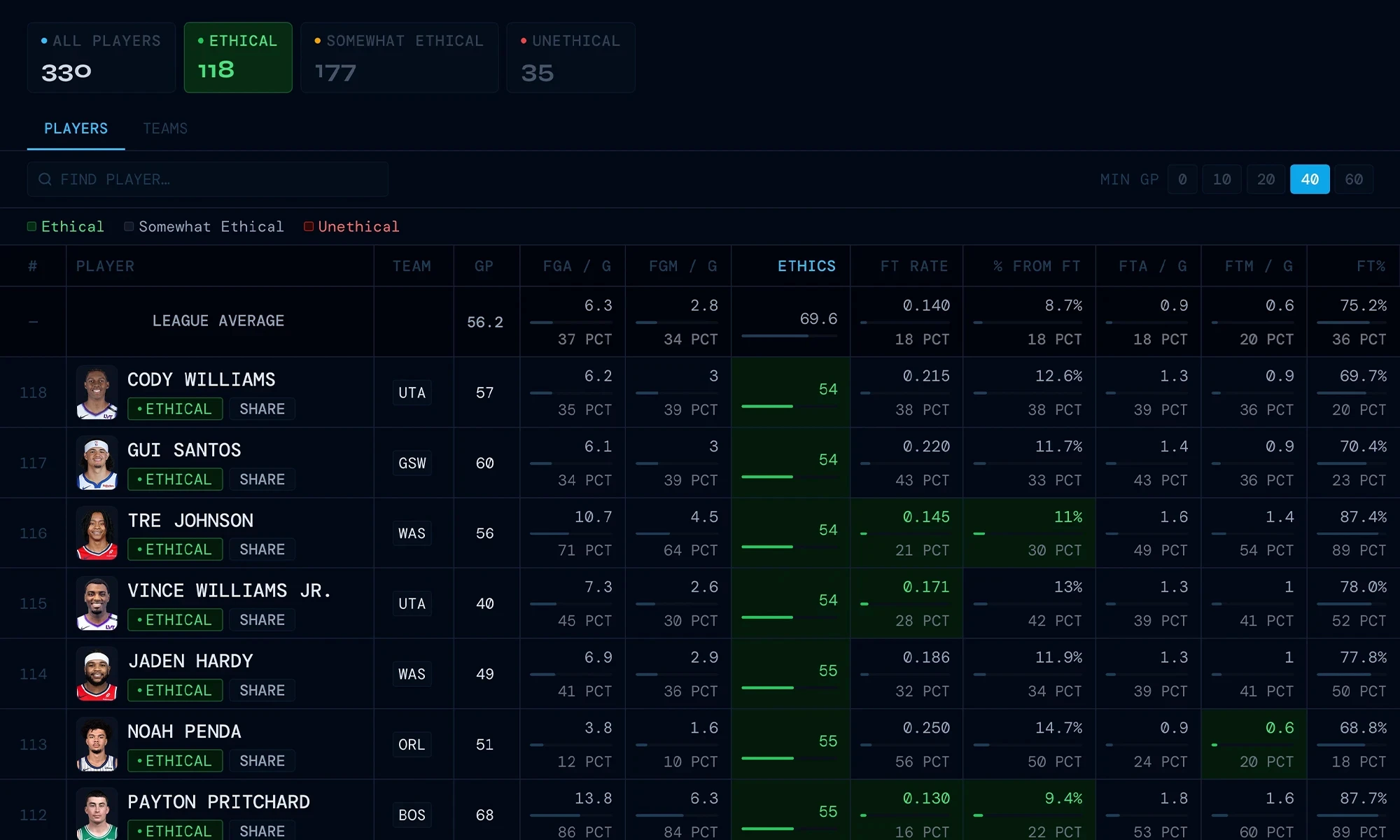Open the PLAYERS tab

[x=76, y=129]
